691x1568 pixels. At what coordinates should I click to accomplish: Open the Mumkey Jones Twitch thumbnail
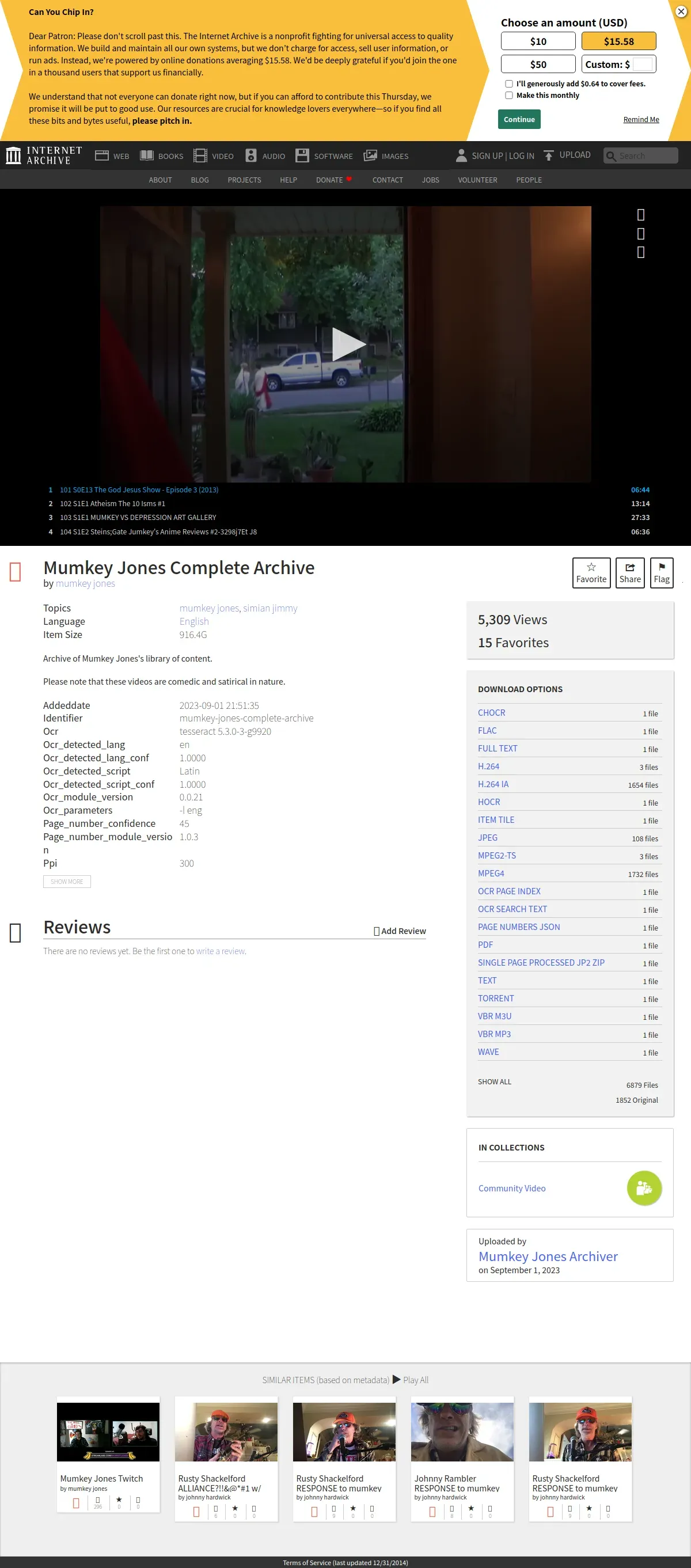(x=108, y=1432)
